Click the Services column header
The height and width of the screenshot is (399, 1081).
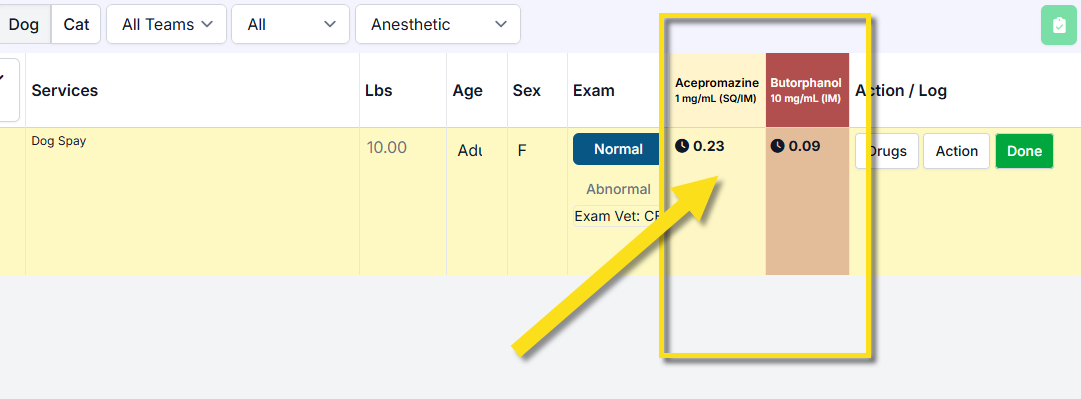point(65,90)
